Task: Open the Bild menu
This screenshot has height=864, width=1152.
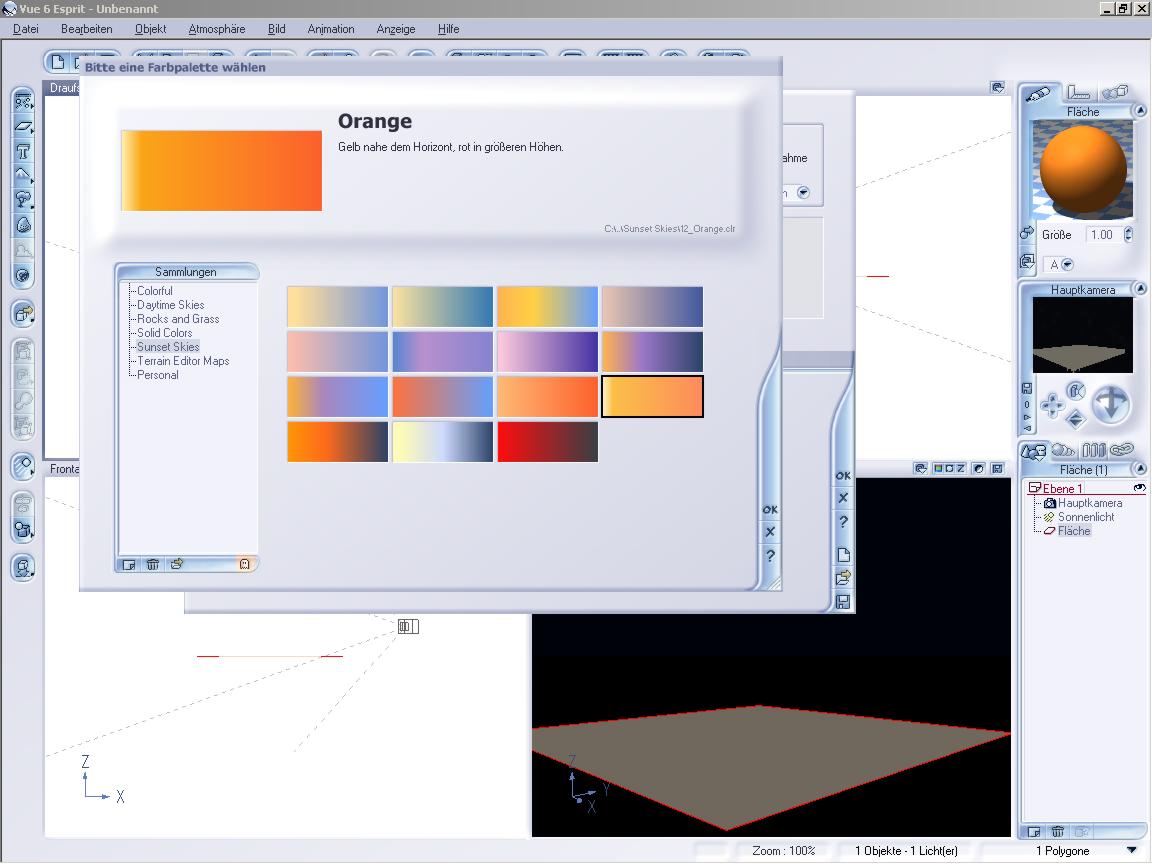Action: pos(277,29)
